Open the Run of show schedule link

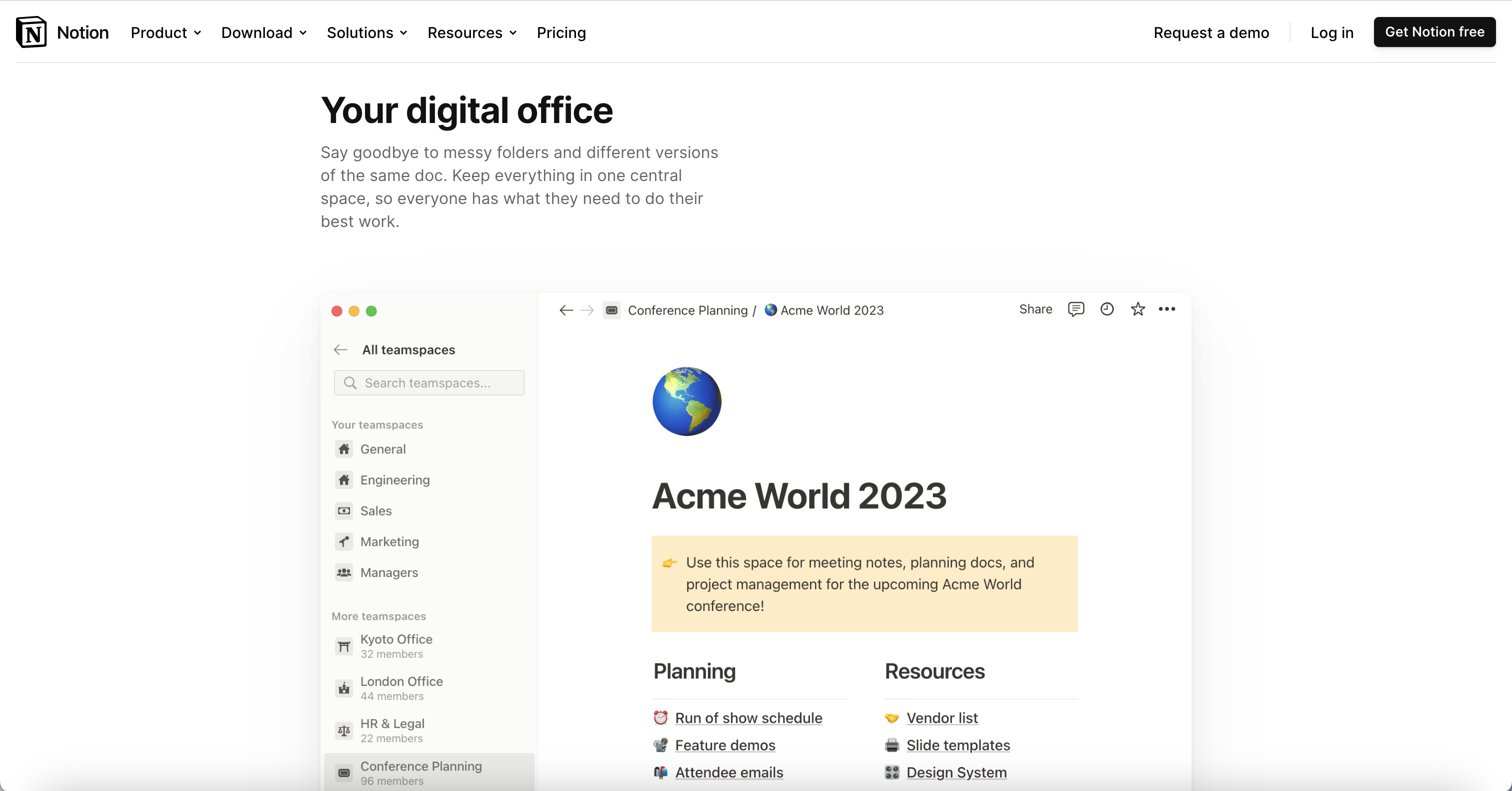click(748, 717)
